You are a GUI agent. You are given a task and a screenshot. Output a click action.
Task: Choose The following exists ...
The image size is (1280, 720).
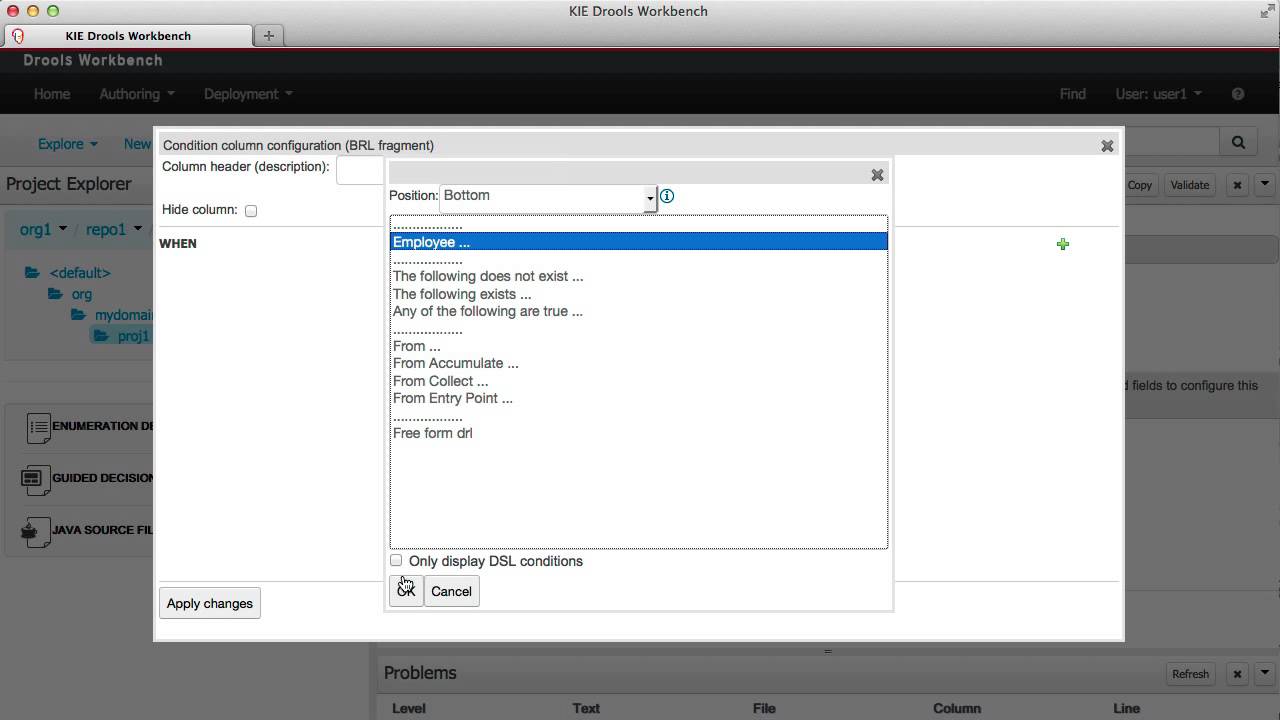462,294
